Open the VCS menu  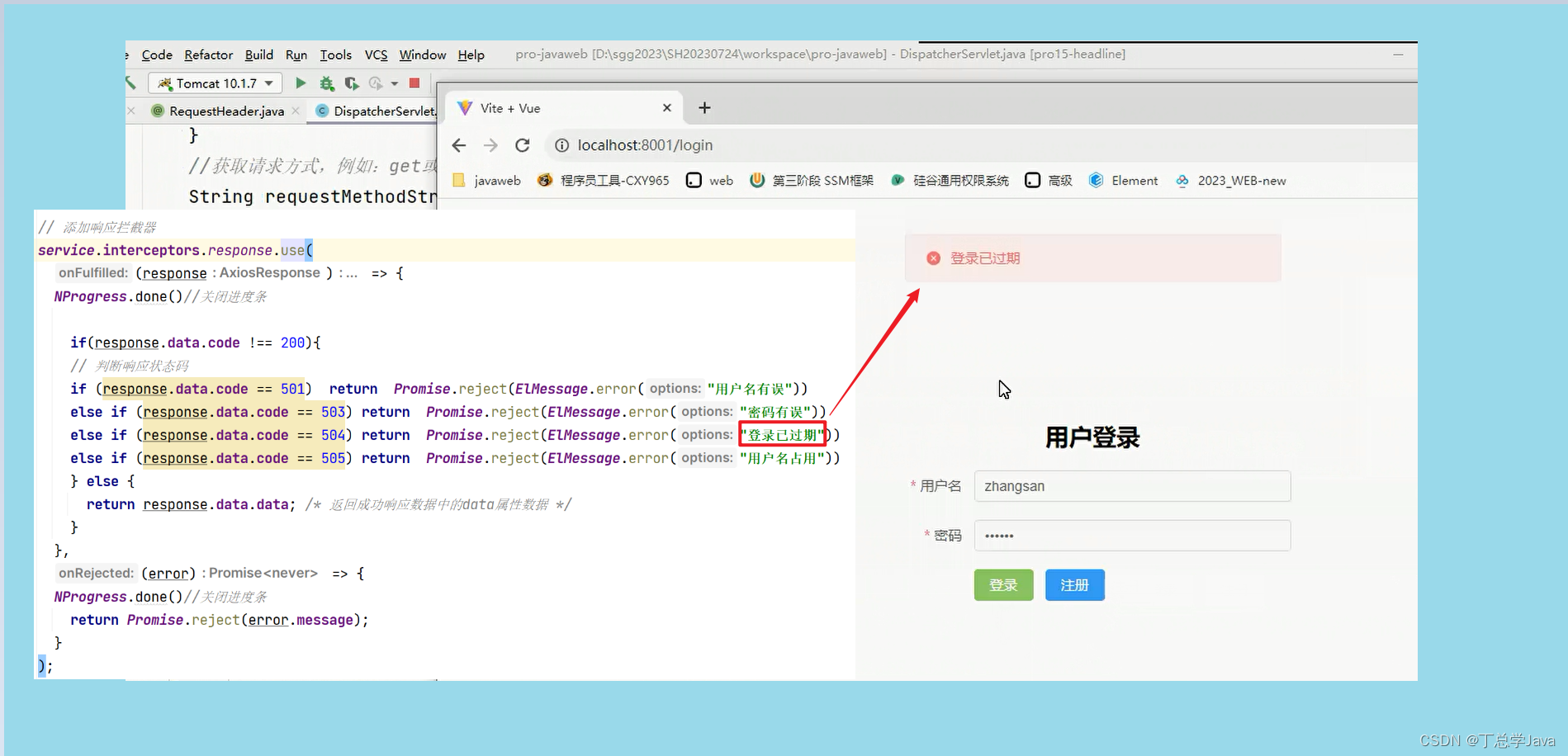tap(376, 54)
